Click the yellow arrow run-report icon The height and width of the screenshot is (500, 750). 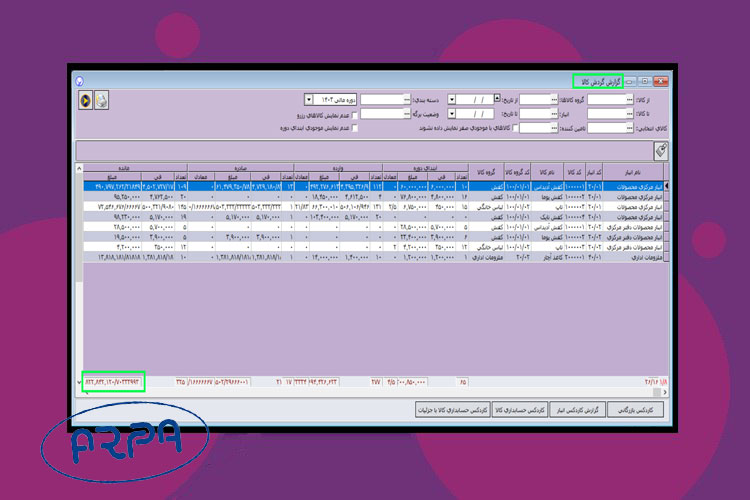point(86,100)
